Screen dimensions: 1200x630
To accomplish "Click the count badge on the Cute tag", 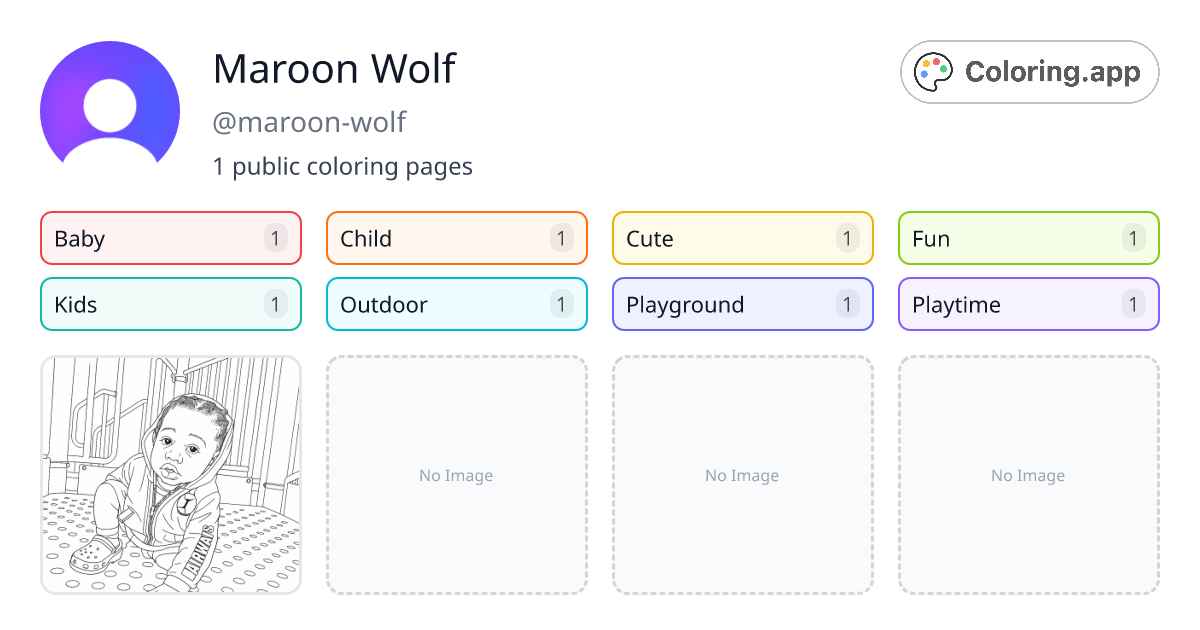I will 847,238.
